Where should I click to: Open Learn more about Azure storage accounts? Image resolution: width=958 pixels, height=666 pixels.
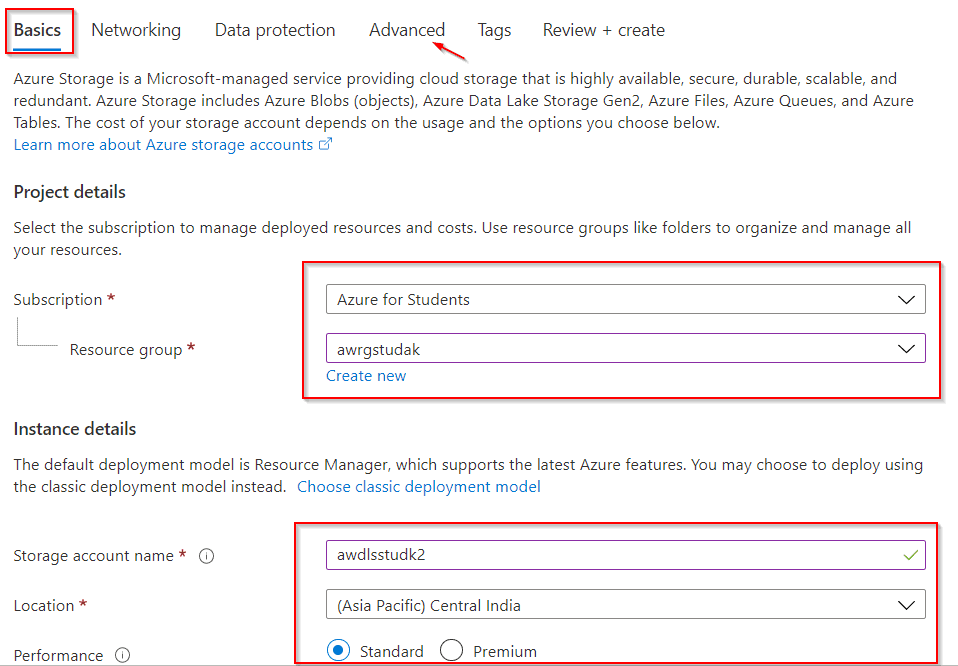click(163, 145)
